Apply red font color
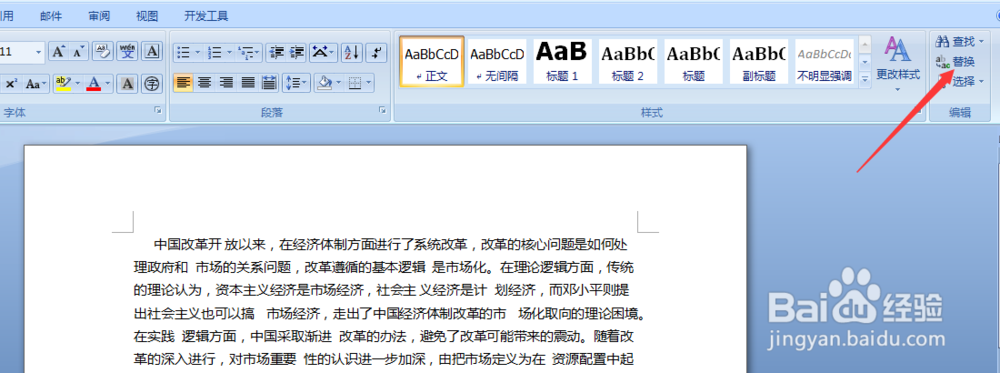Image resolution: width=1000 pixels, height=373 pixels. coord(94,83)
